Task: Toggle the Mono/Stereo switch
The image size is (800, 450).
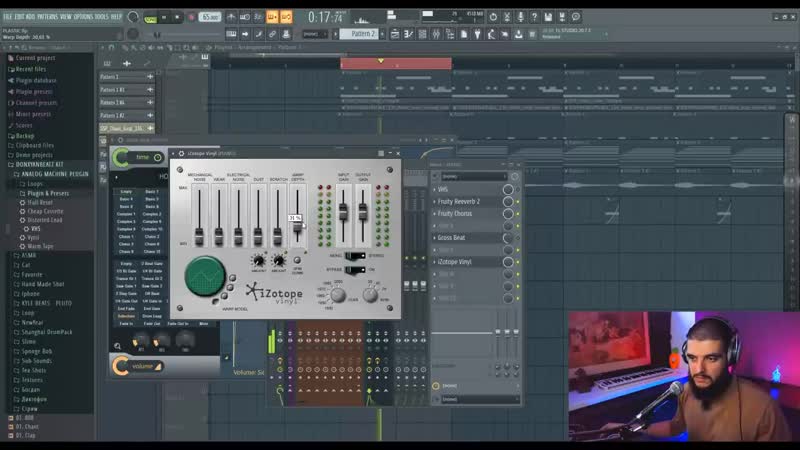Action: pyautogui.click(x=355, y=256)
